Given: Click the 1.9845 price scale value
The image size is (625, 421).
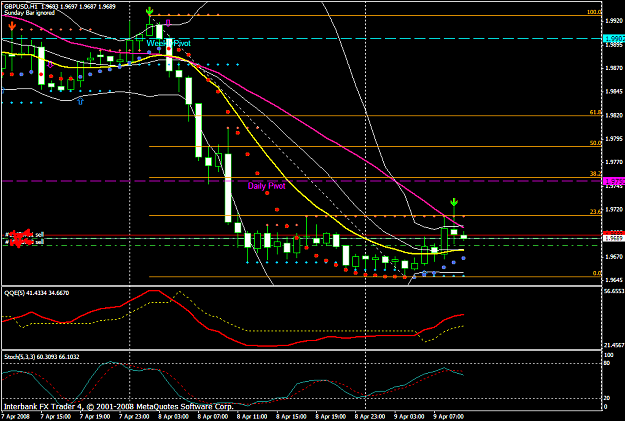Looking at the screenshot, I should pos(614,92).
